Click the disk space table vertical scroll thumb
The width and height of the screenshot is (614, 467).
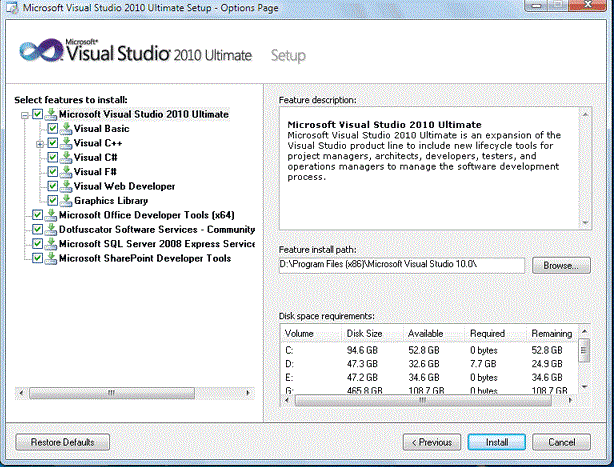[584, 350]
